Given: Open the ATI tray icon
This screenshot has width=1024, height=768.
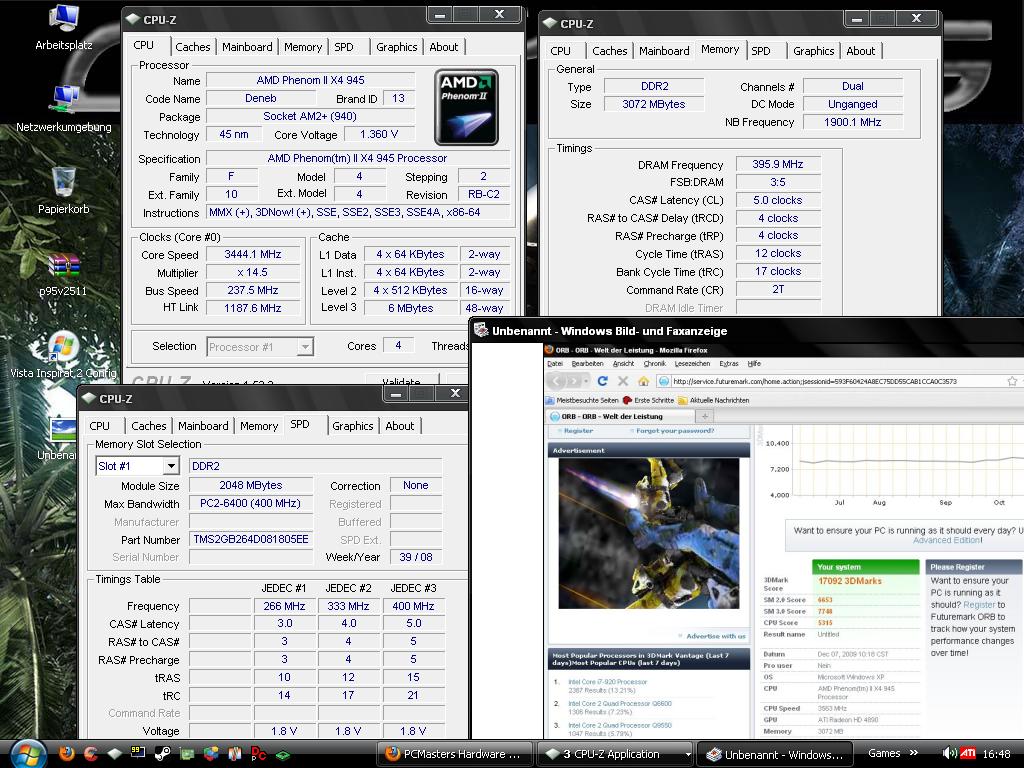Looking at the screenshot, I should click(968, 754).
